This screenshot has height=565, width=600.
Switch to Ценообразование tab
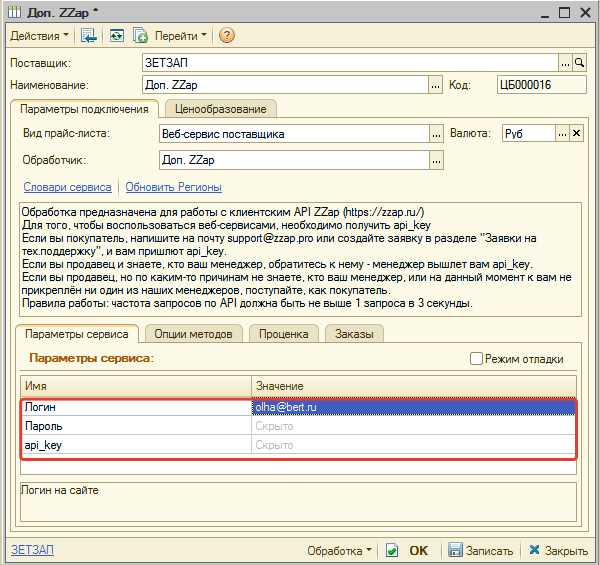tap(220, 109)
